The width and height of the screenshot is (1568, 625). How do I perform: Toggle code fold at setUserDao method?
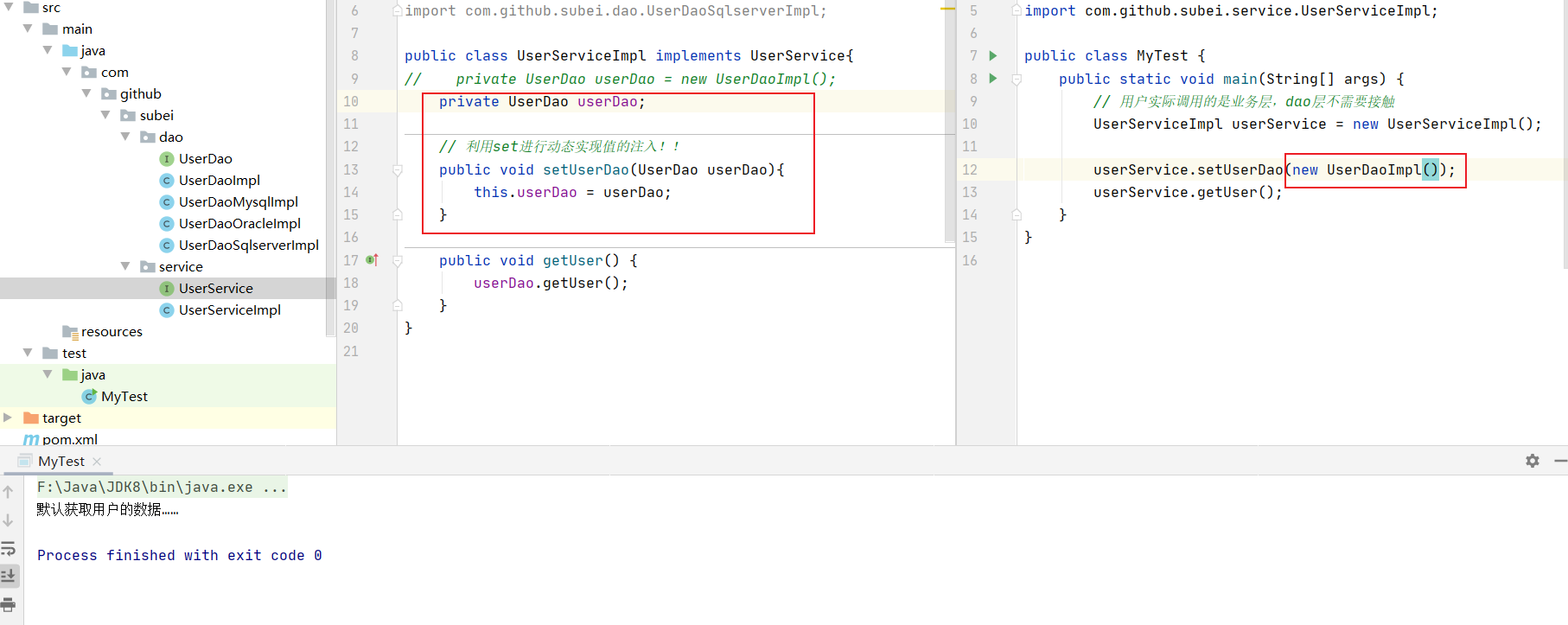pos(398,170)
